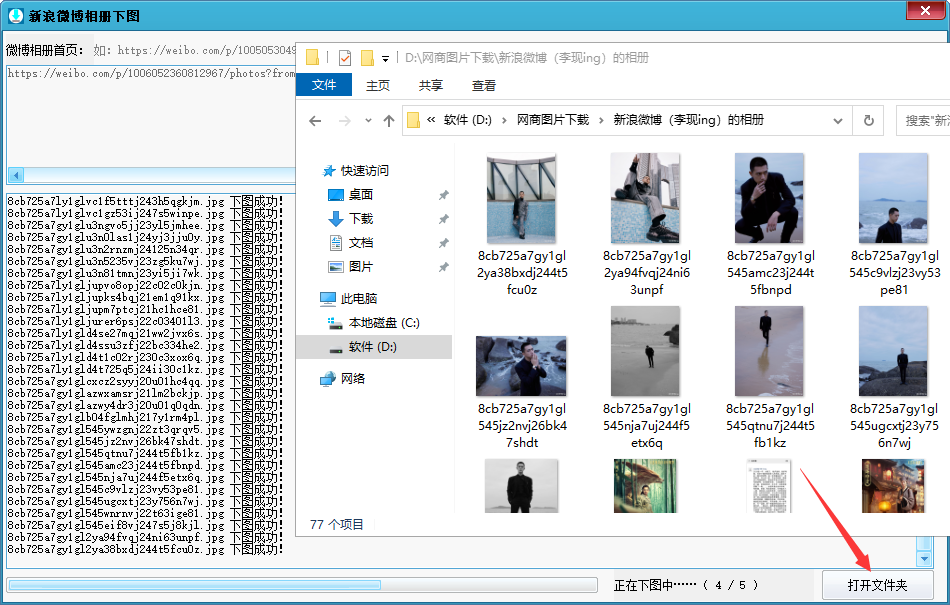Click the download progress bar
Viewport: 950px width, 605px height.
click(x=302, y=585)
